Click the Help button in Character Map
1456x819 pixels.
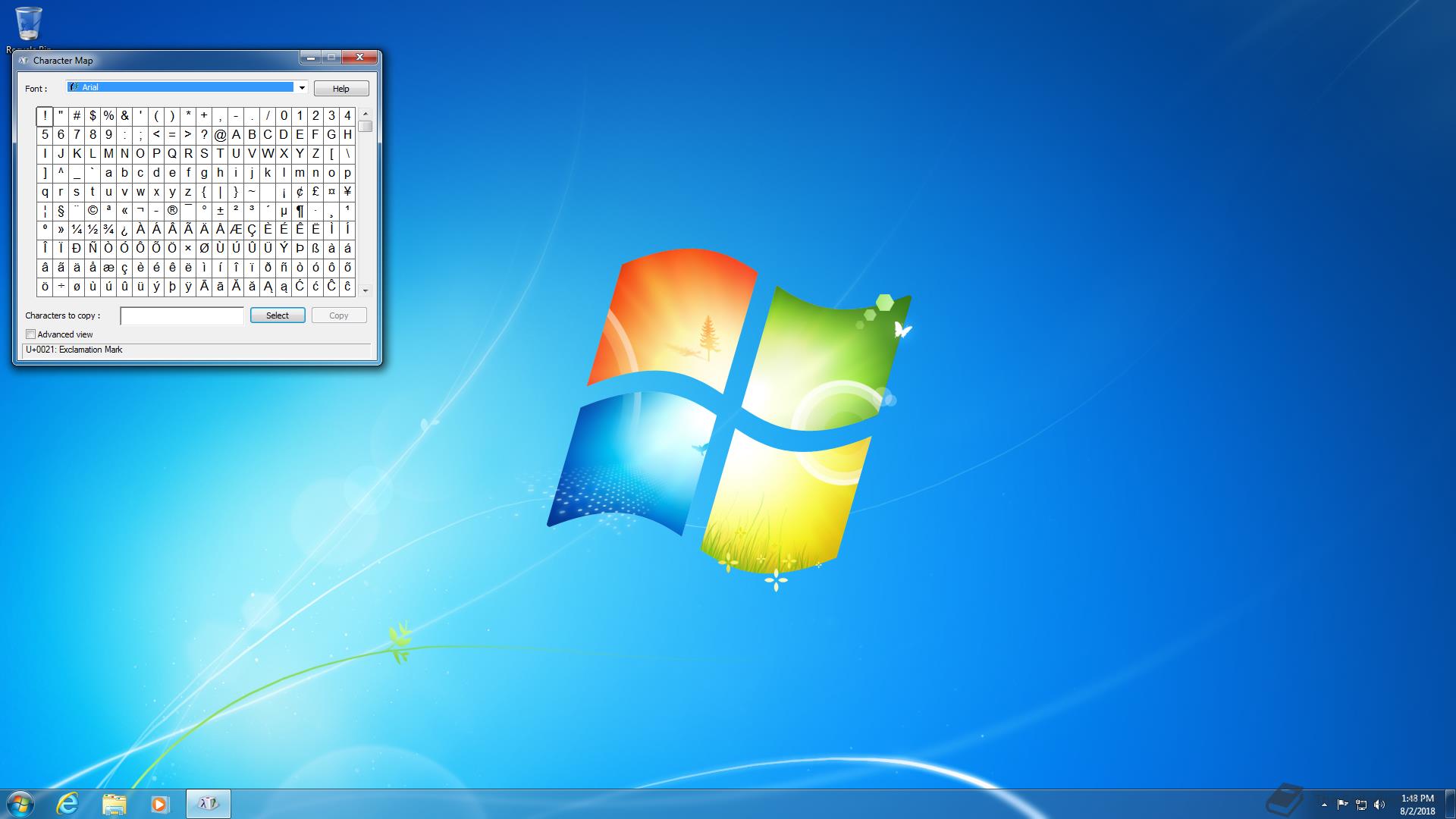[341, 89]
